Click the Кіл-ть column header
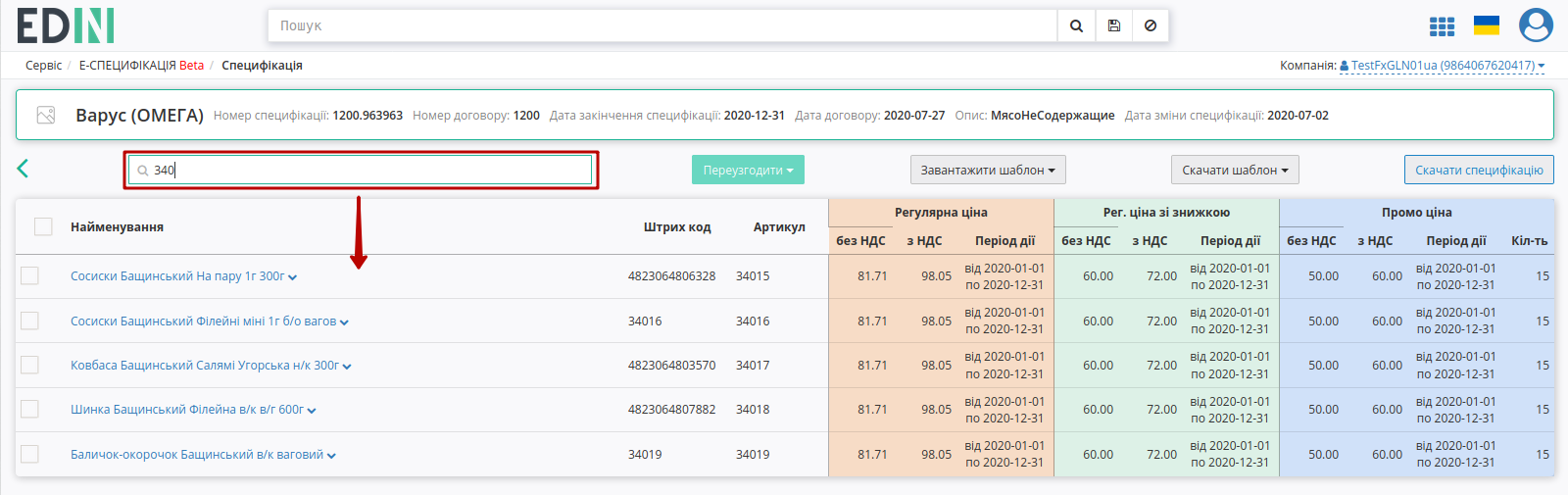1568x495 pixels. (x=1529, y=240)
